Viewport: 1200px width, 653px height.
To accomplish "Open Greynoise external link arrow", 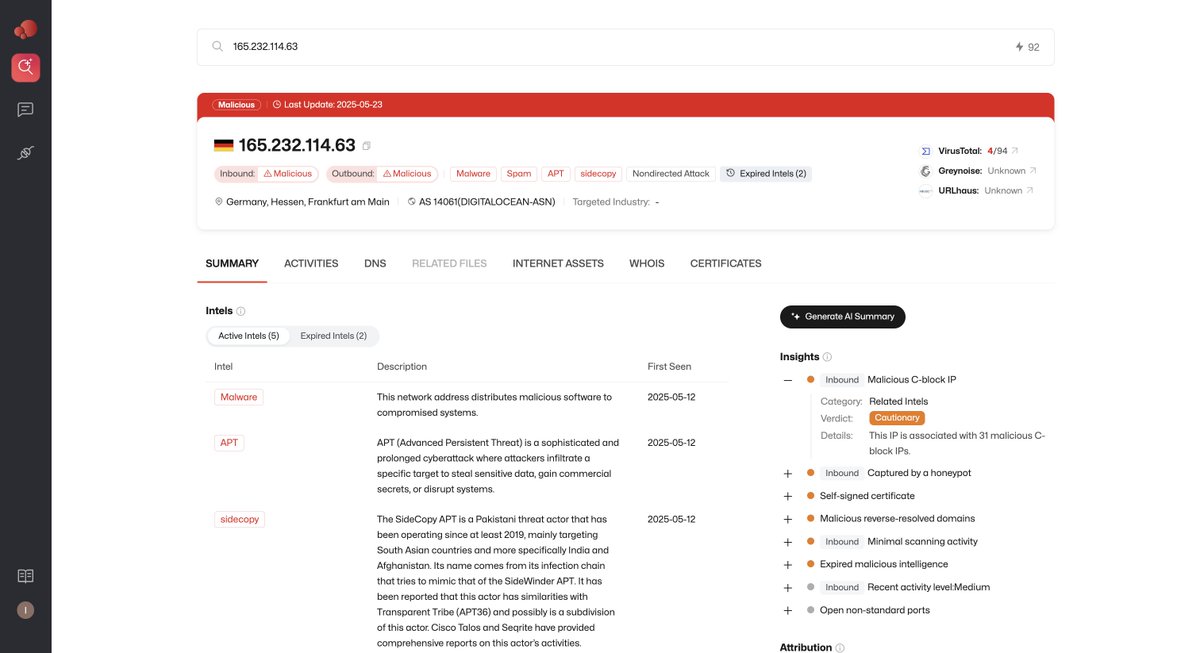I will click(1033, 171).
